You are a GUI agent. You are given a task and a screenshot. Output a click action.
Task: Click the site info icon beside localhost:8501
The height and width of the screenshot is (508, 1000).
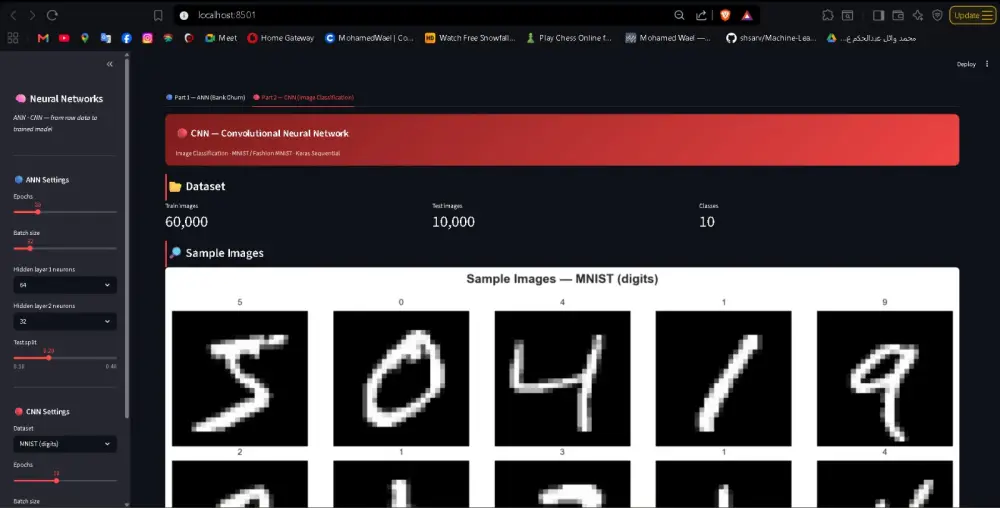[x=184, y=15]
